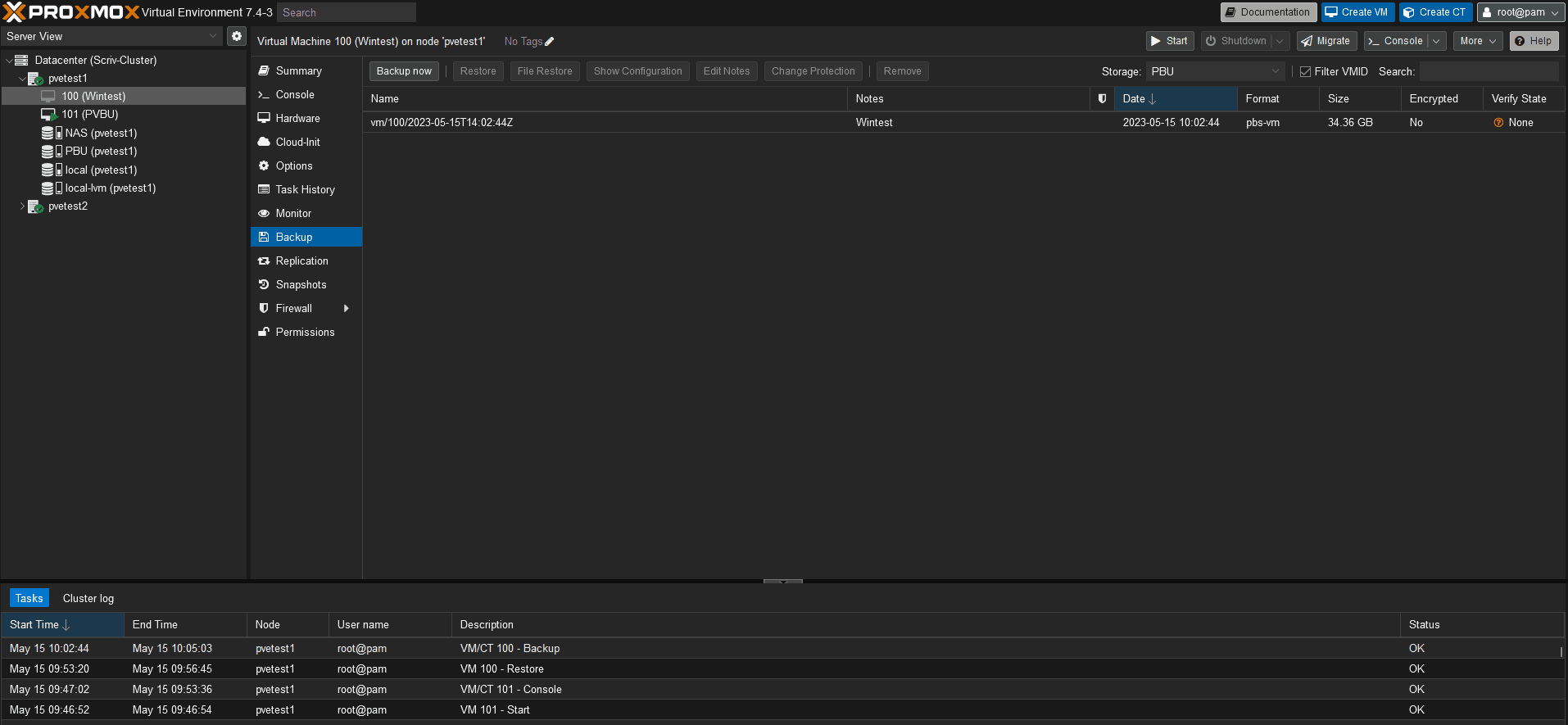
Task: Select VM 101 (PVBU) in tree
Action: [123, 114]
